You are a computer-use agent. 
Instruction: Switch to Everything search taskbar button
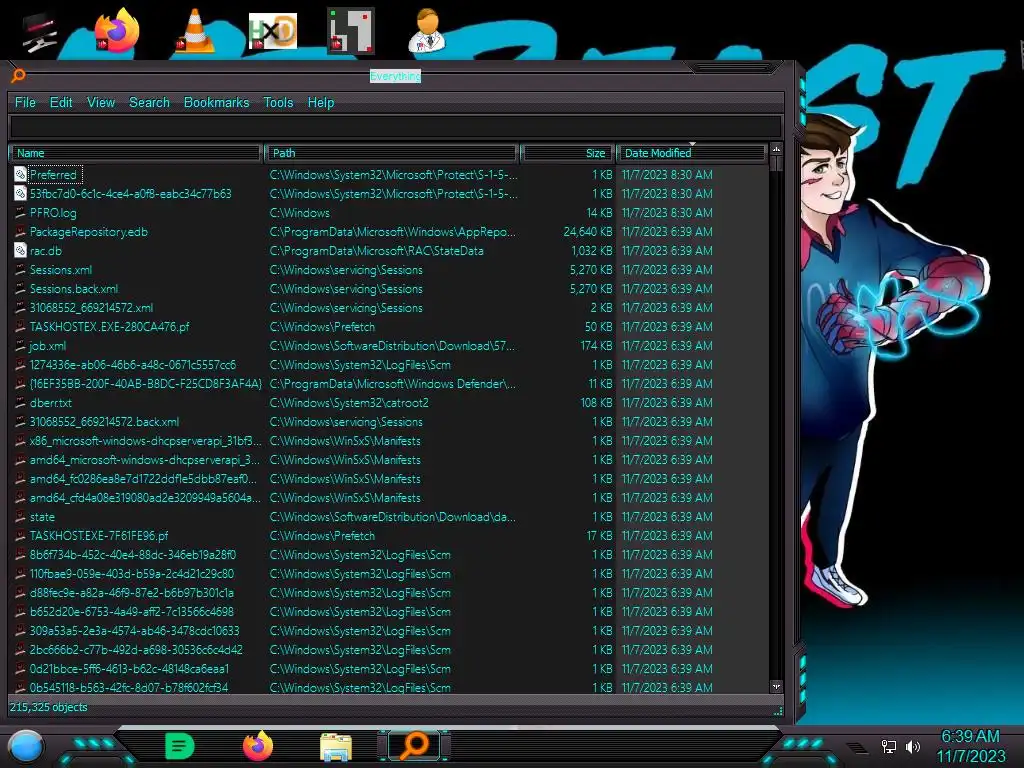point(414,746)
